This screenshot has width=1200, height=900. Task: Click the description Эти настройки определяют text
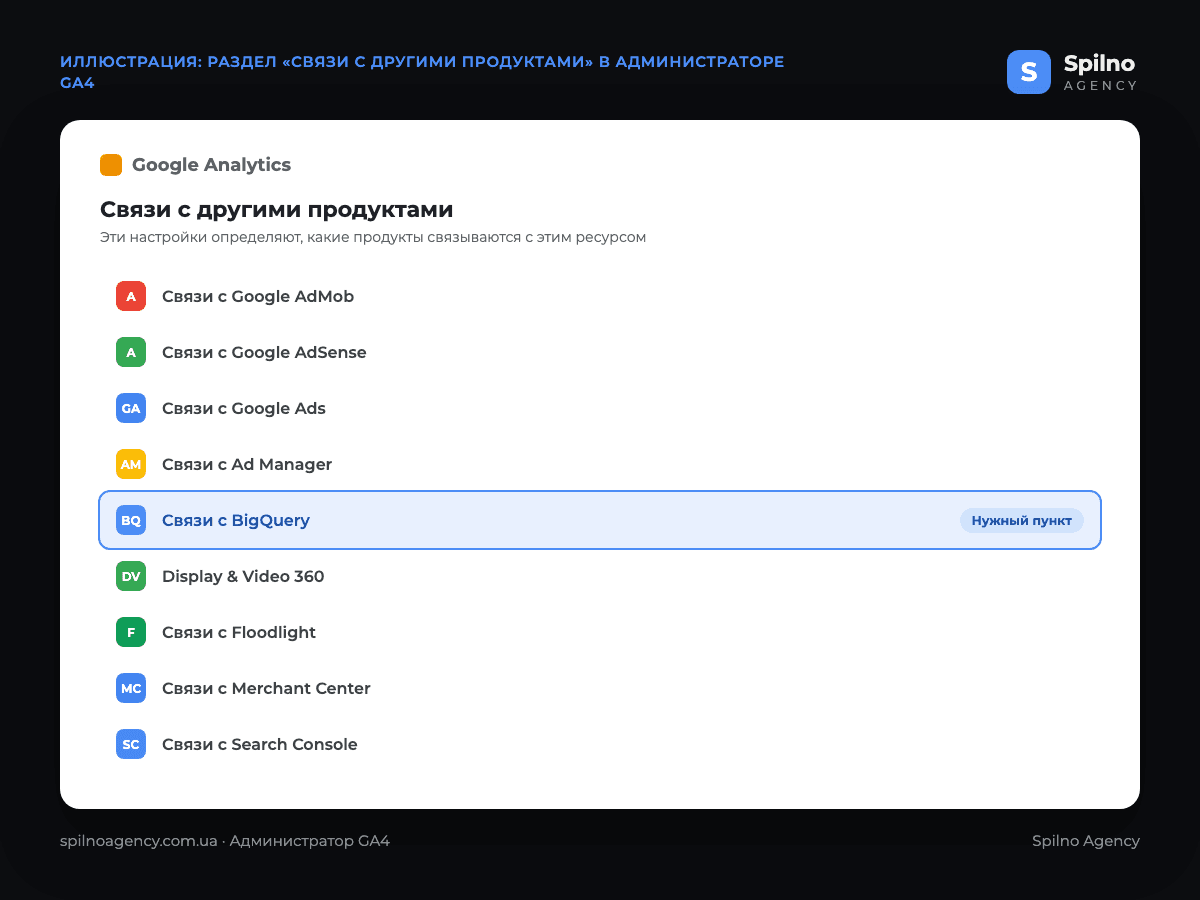373,238
